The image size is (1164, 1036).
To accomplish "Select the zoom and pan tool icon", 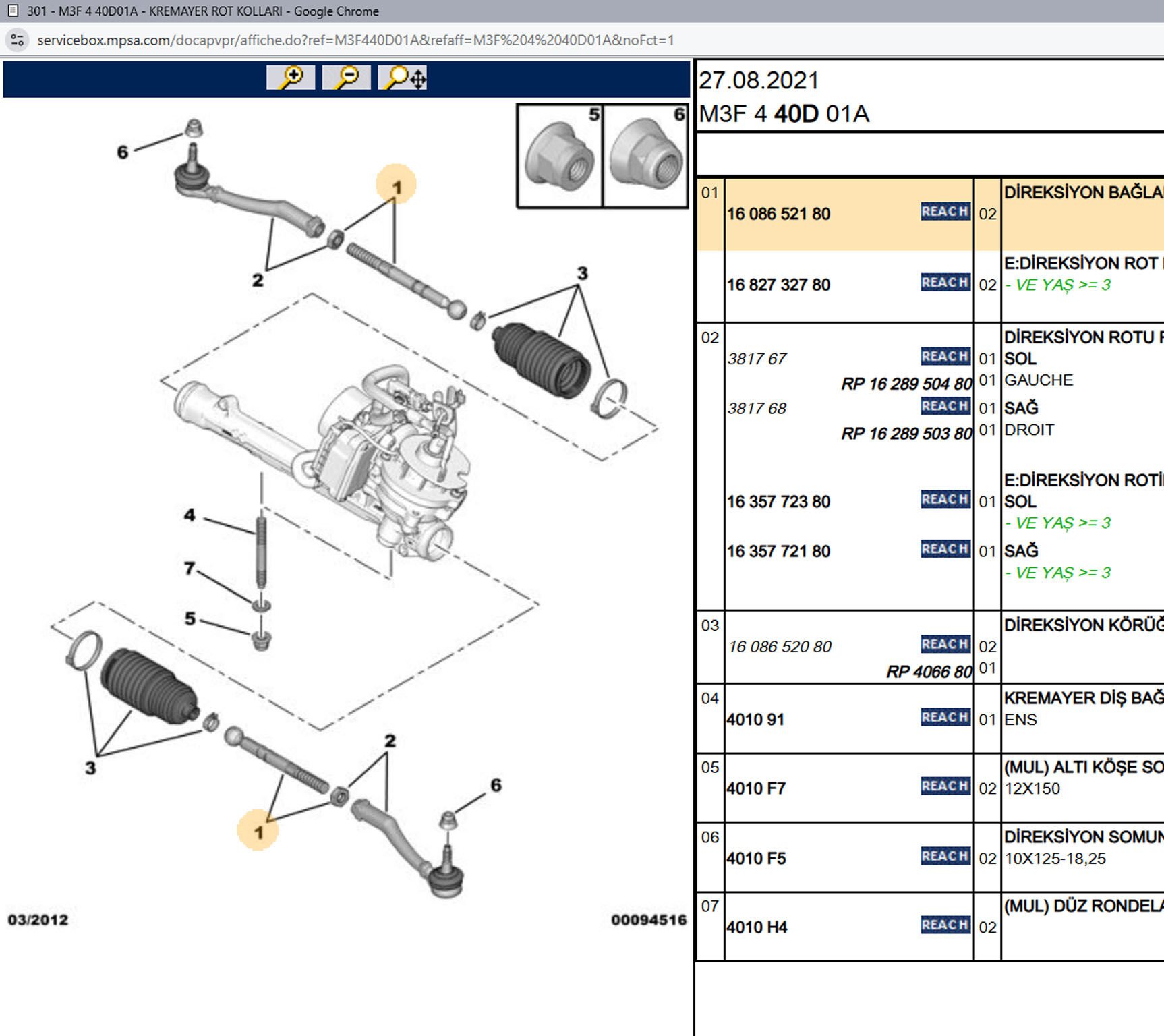I will click(403, 78).
